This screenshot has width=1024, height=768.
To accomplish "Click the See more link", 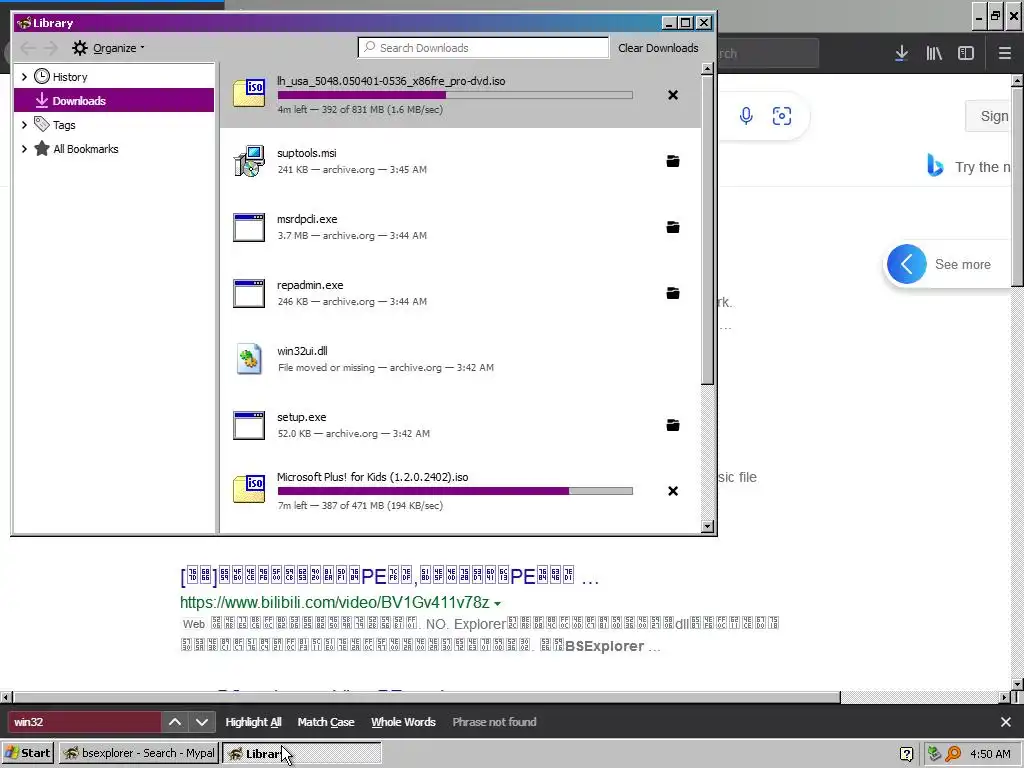I will pyautogui.click(x=963, y=264).
